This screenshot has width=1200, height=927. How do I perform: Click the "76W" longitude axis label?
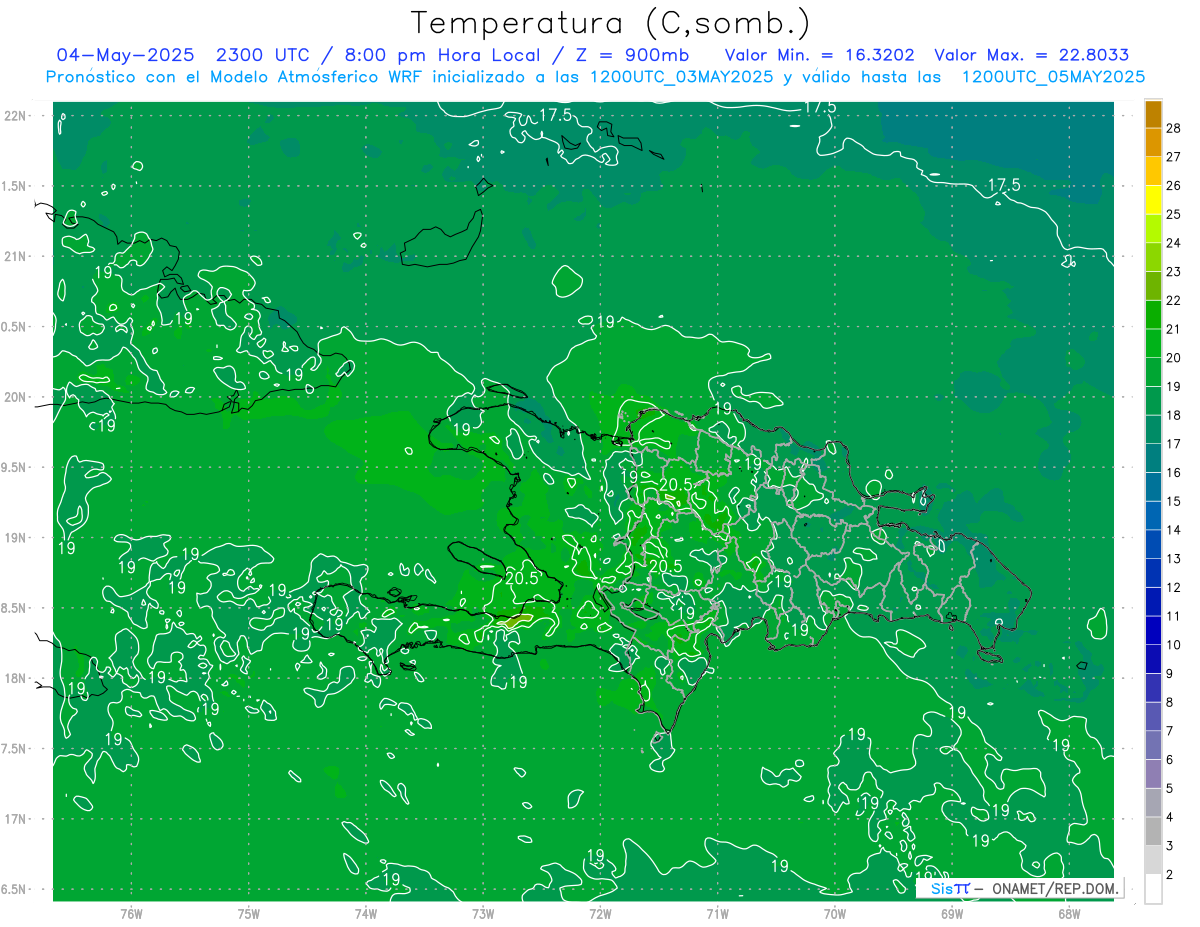click(x=131, y=914)
